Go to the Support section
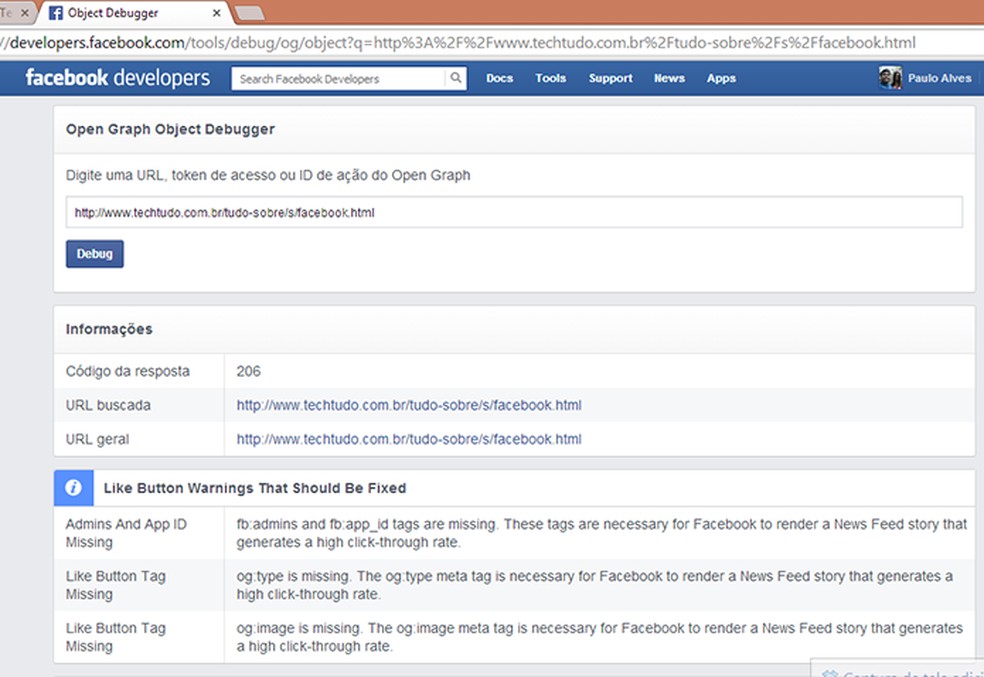The image size is (984, 677). click(x=610, y=78)
